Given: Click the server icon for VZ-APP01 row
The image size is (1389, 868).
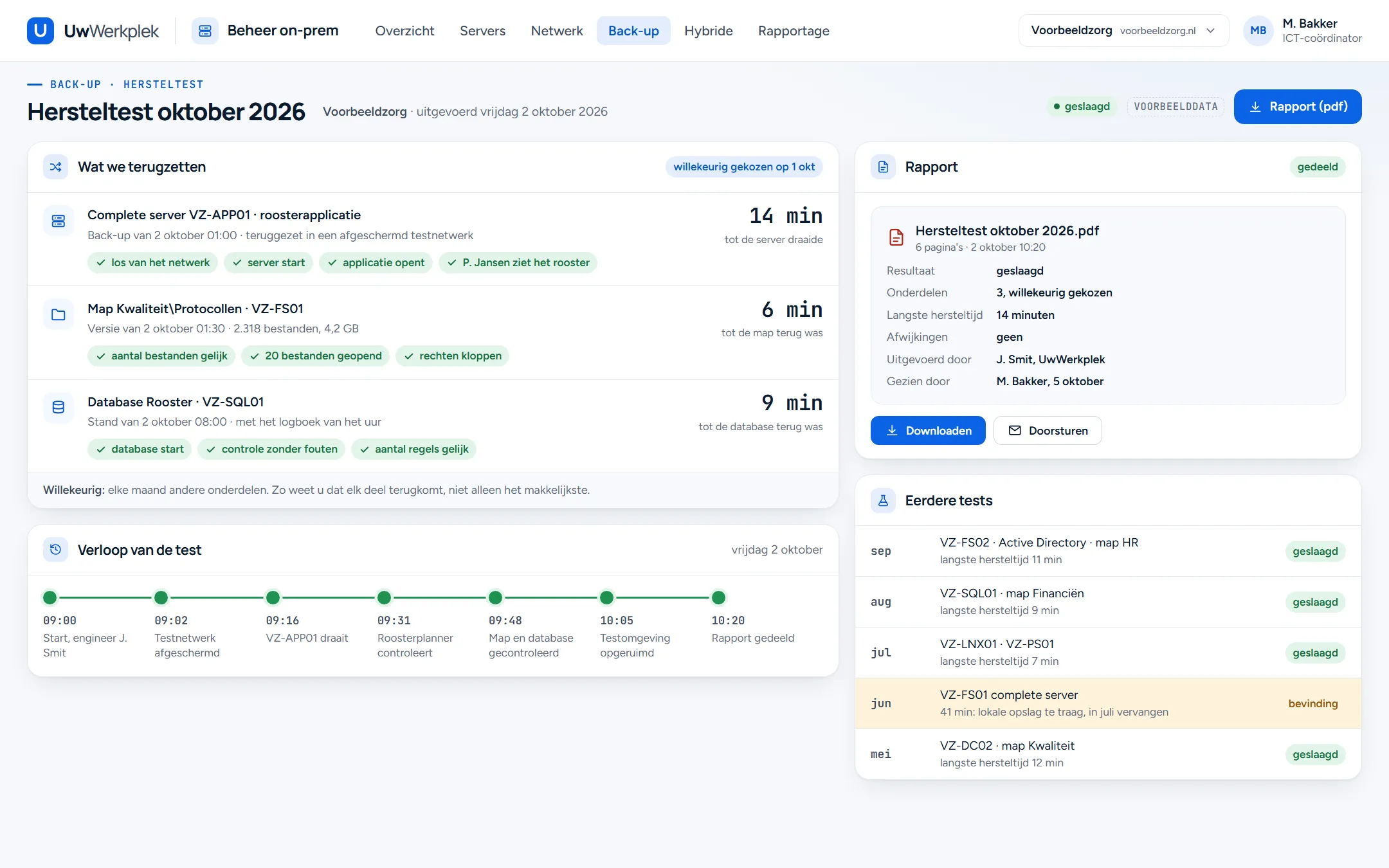Looking at the screenshot, I should (59, 221).
